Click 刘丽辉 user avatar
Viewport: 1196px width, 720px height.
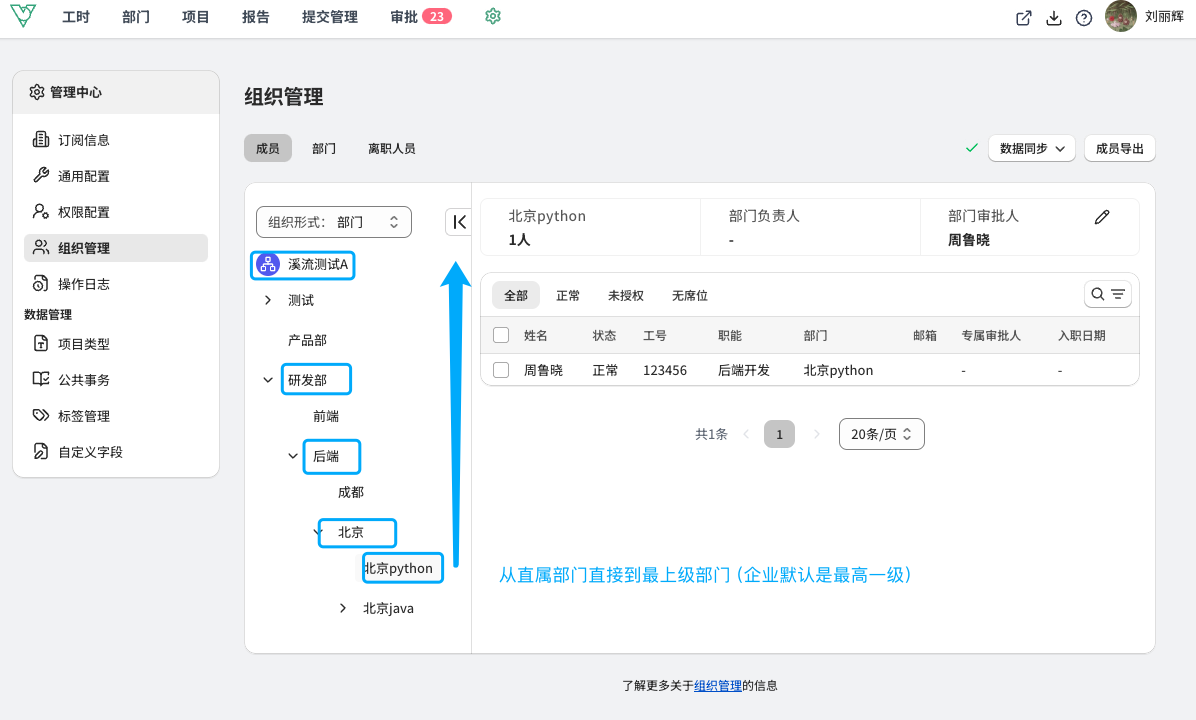click(x=1120, y=16)
